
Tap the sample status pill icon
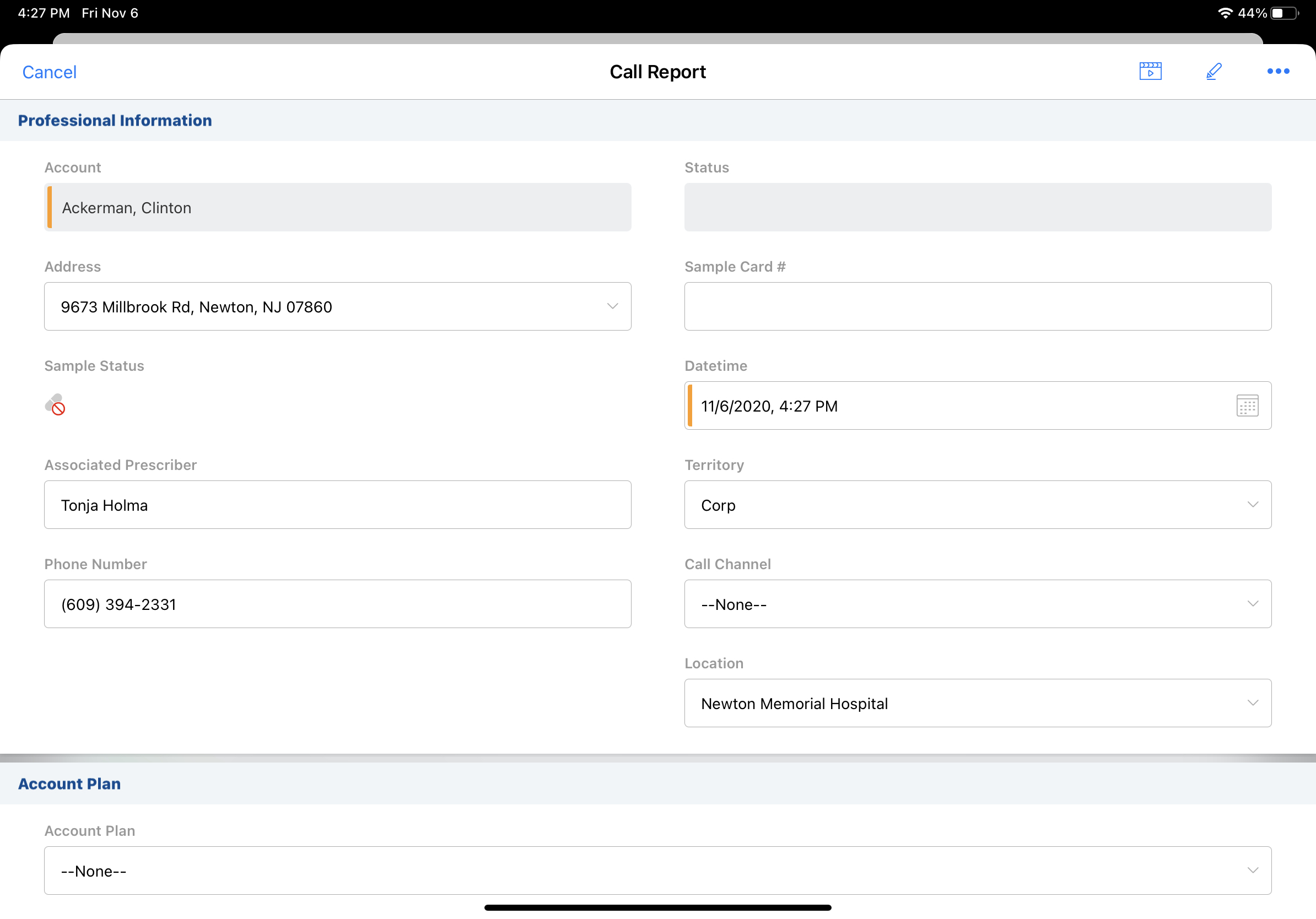(55, 404)
